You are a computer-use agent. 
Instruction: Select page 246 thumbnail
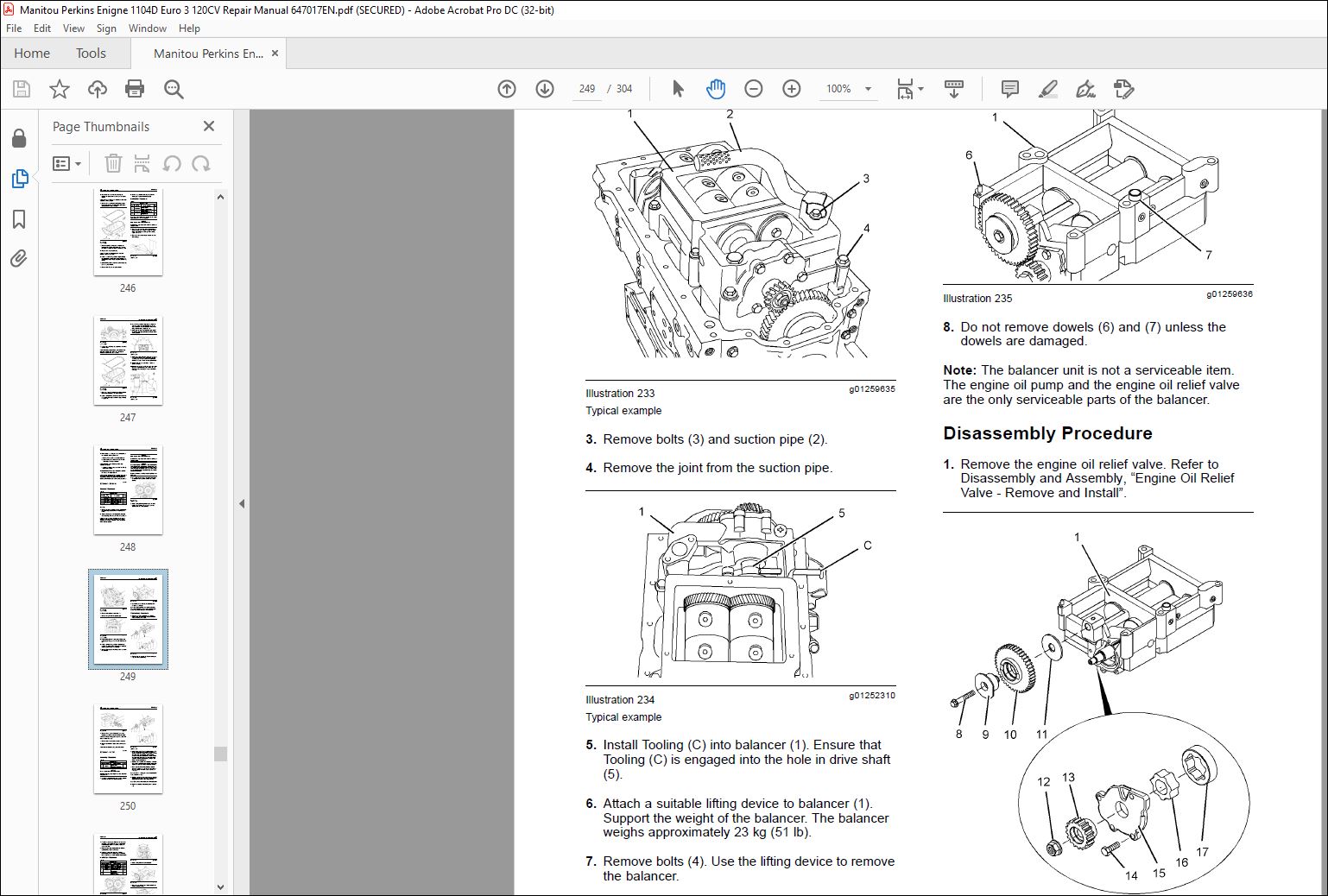click(128, 231)
